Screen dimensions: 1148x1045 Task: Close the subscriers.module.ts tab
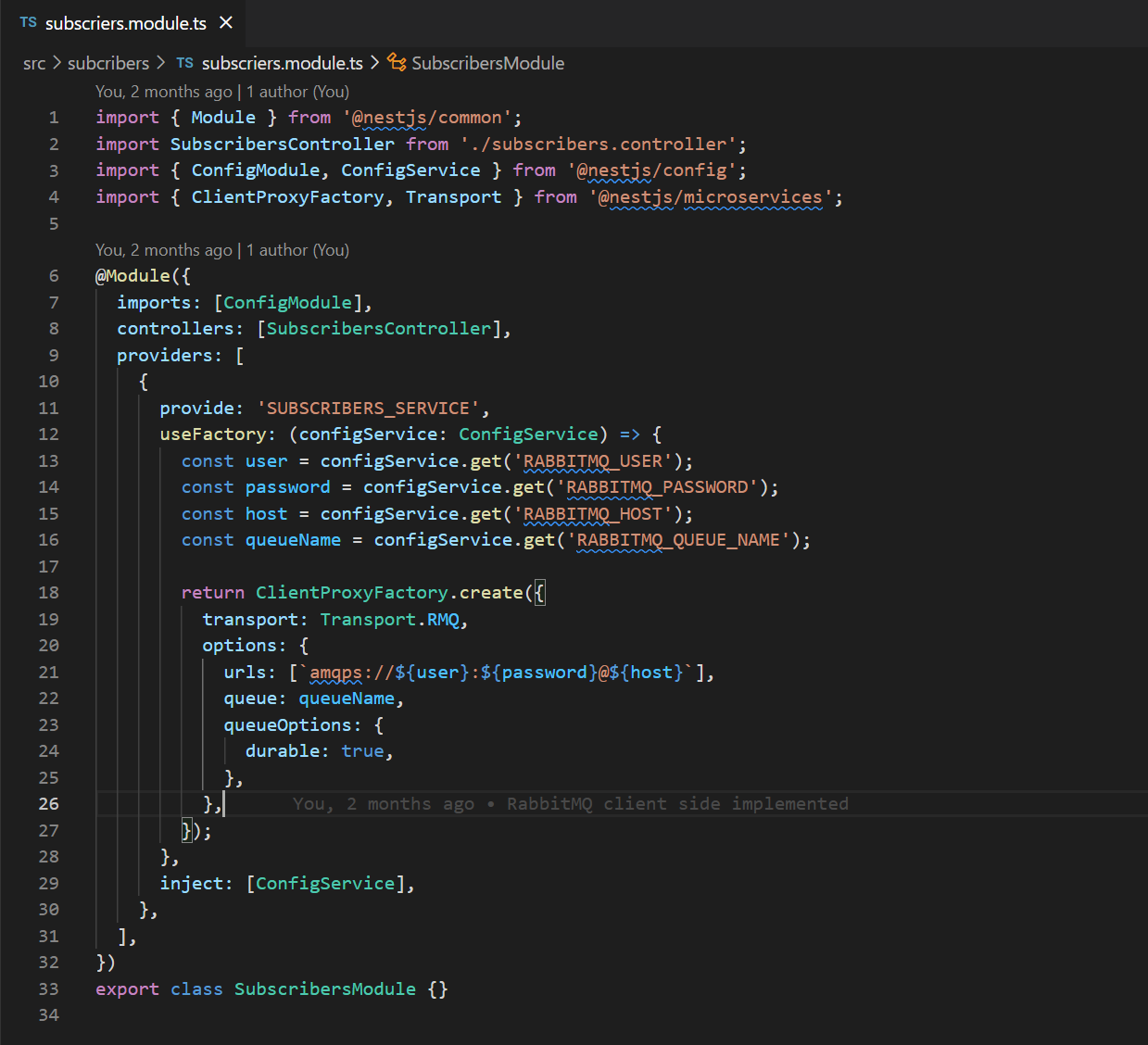226,23
